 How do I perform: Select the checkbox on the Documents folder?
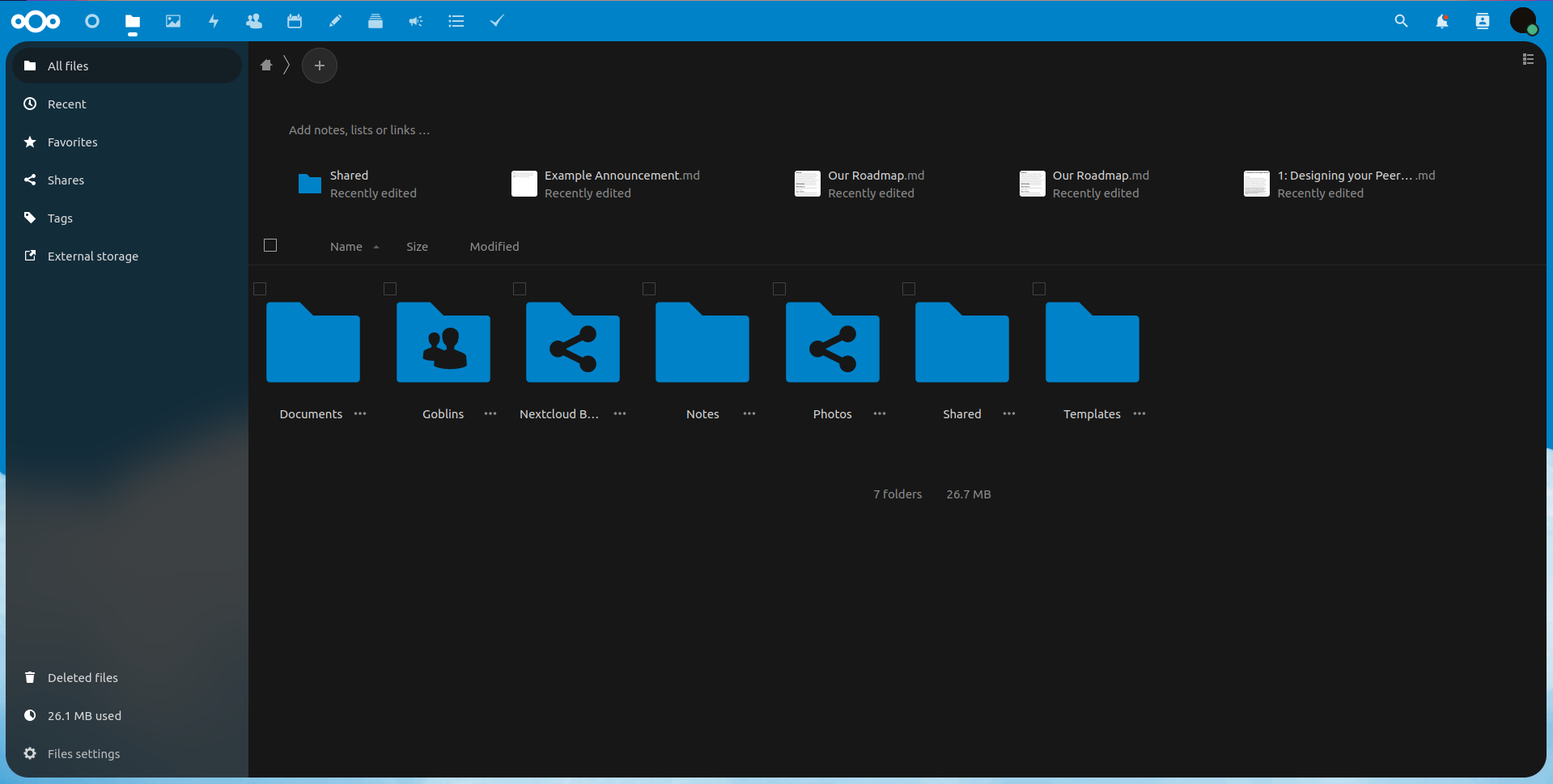tap(260, 288)
